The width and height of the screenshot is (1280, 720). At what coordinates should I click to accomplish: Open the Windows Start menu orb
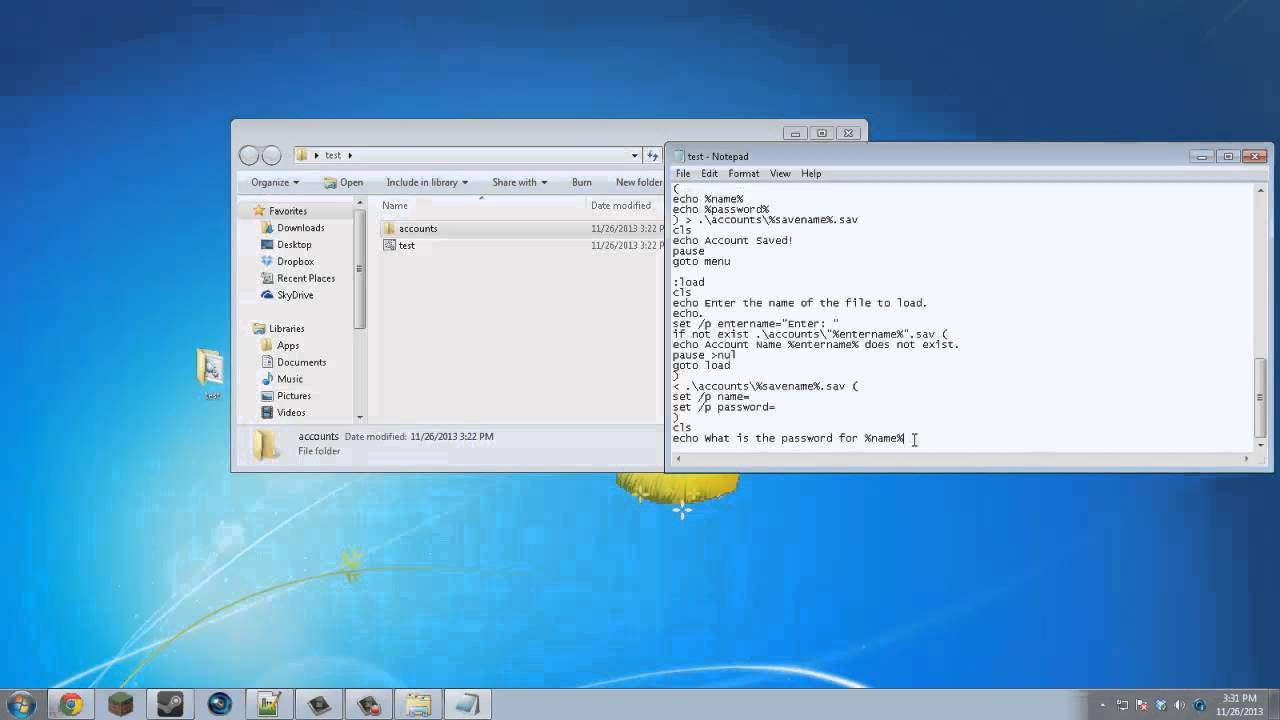click(x=20, y=703)
